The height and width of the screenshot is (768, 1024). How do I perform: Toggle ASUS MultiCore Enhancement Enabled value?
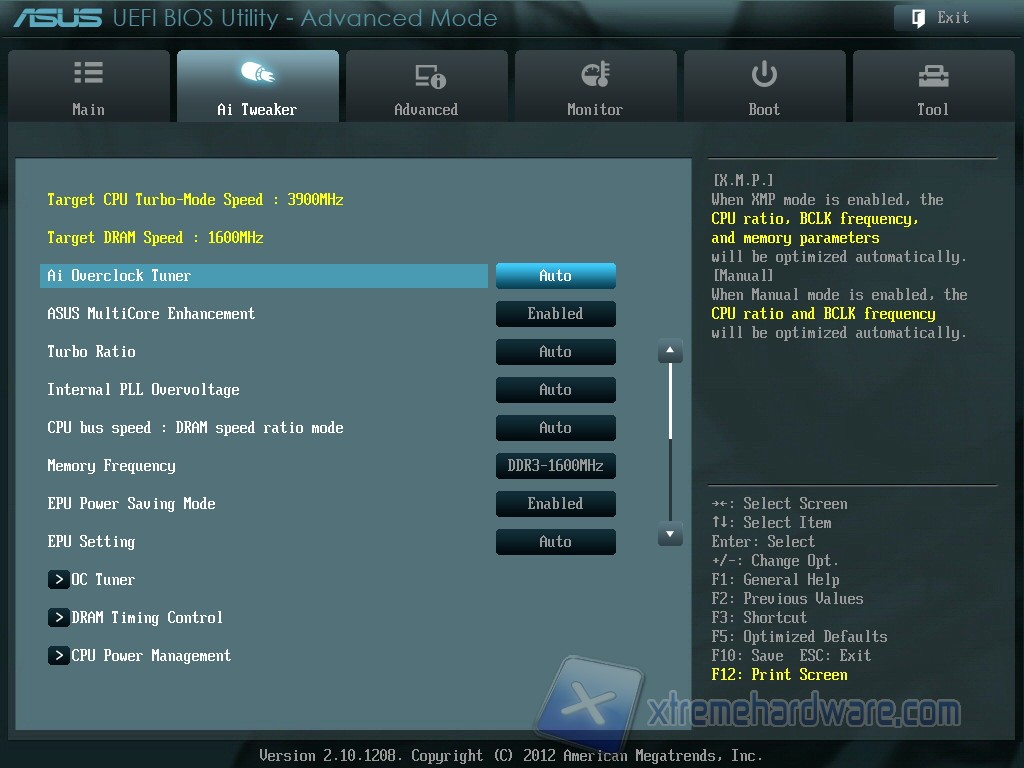click(x=555, y=314)
